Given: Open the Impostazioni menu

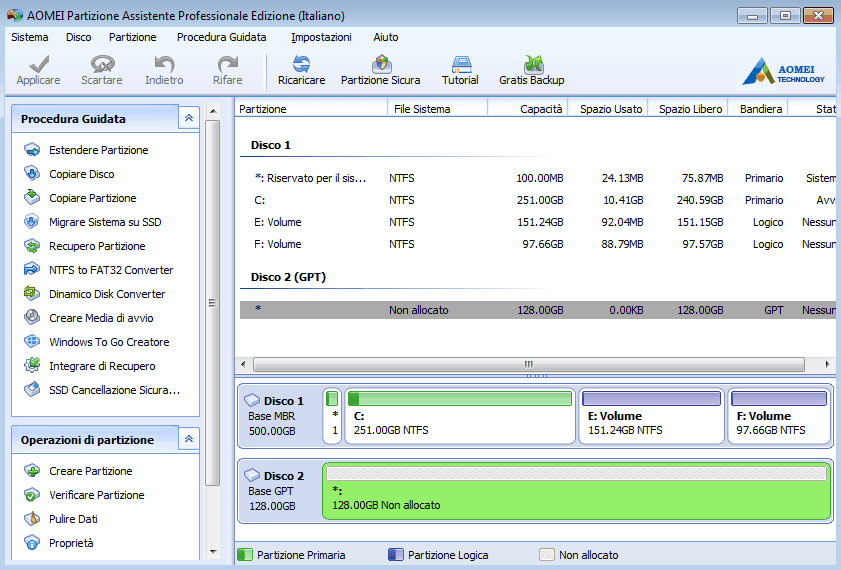Looking at the screenshot, I should [321, 37].
